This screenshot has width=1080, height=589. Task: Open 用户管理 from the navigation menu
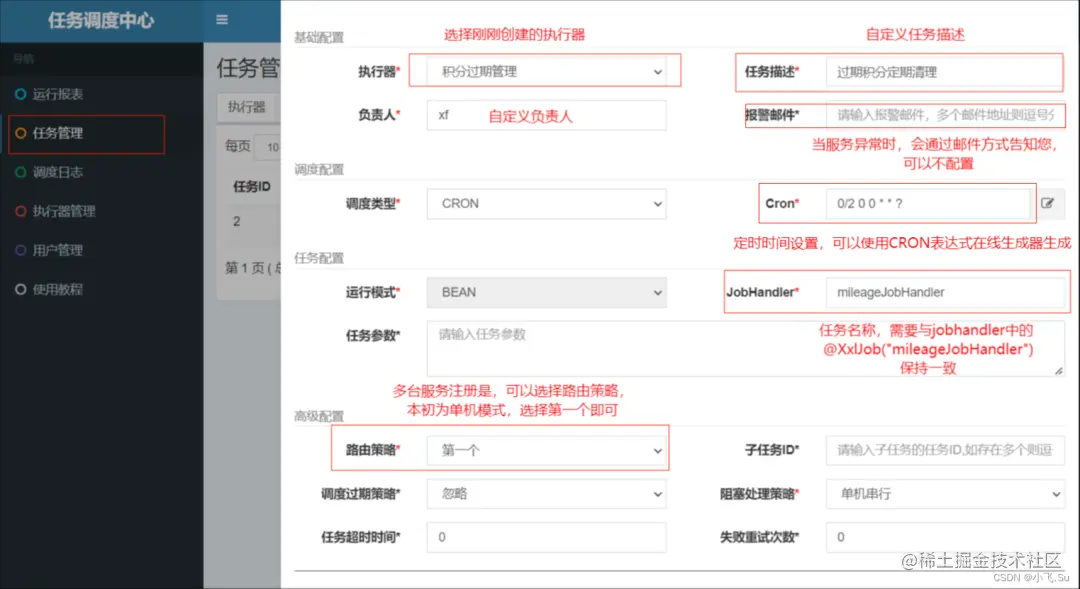pos(62,250)
